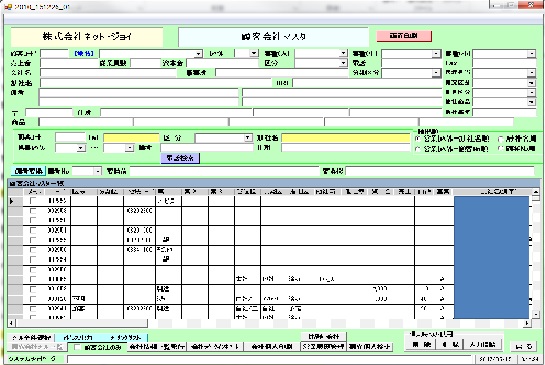The width and height of the screenshot is (545, 365).
Task: Tick the checkbox in the first grid row
Action: point(33,201)
